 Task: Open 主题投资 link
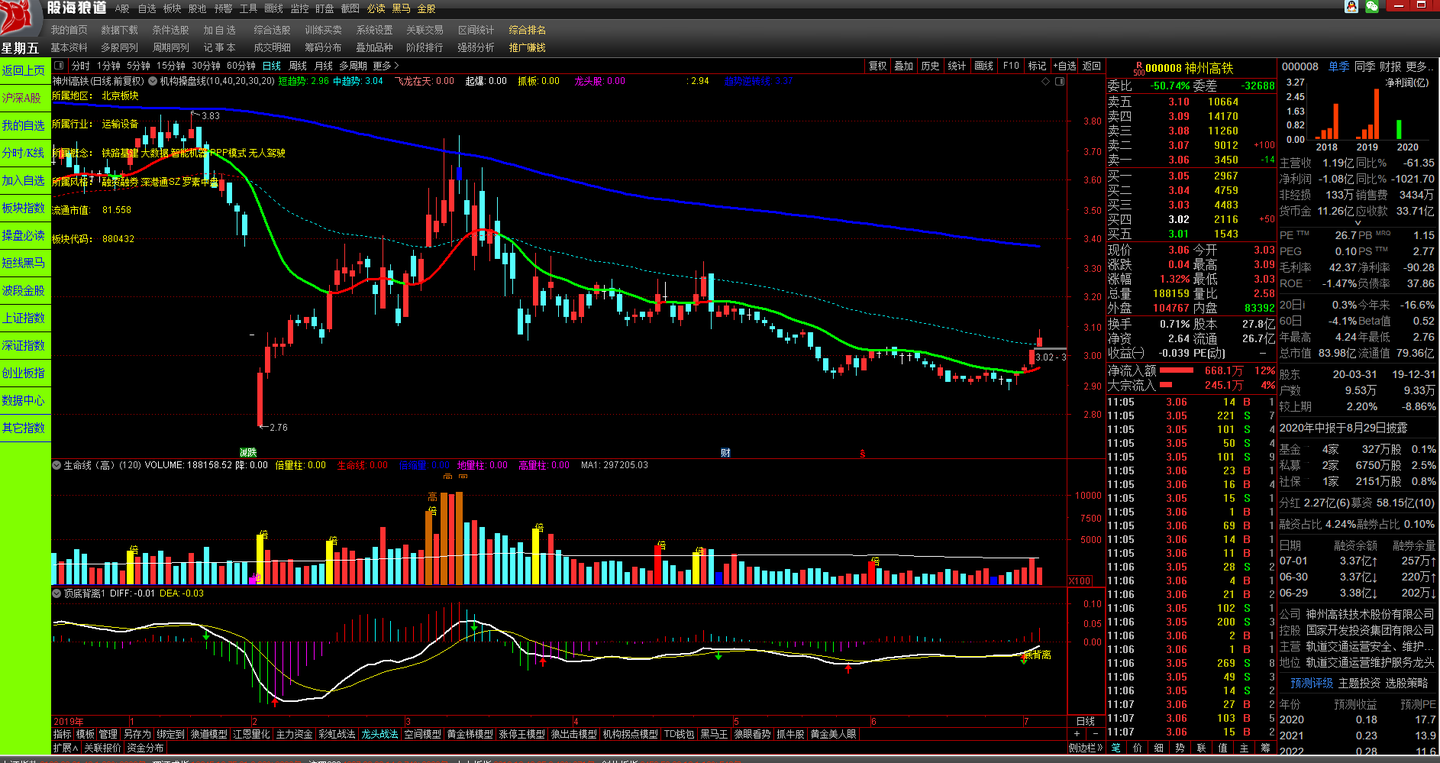1359,683
